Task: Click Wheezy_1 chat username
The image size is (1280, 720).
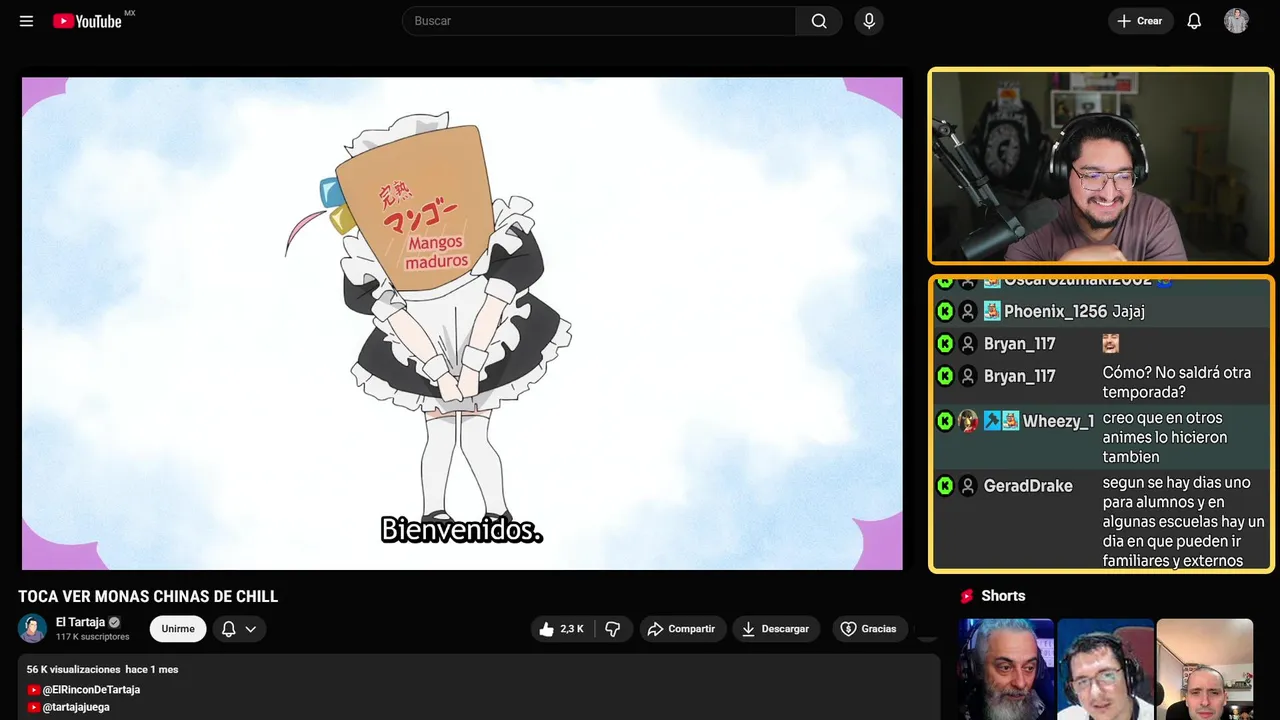Action: 1058,421
